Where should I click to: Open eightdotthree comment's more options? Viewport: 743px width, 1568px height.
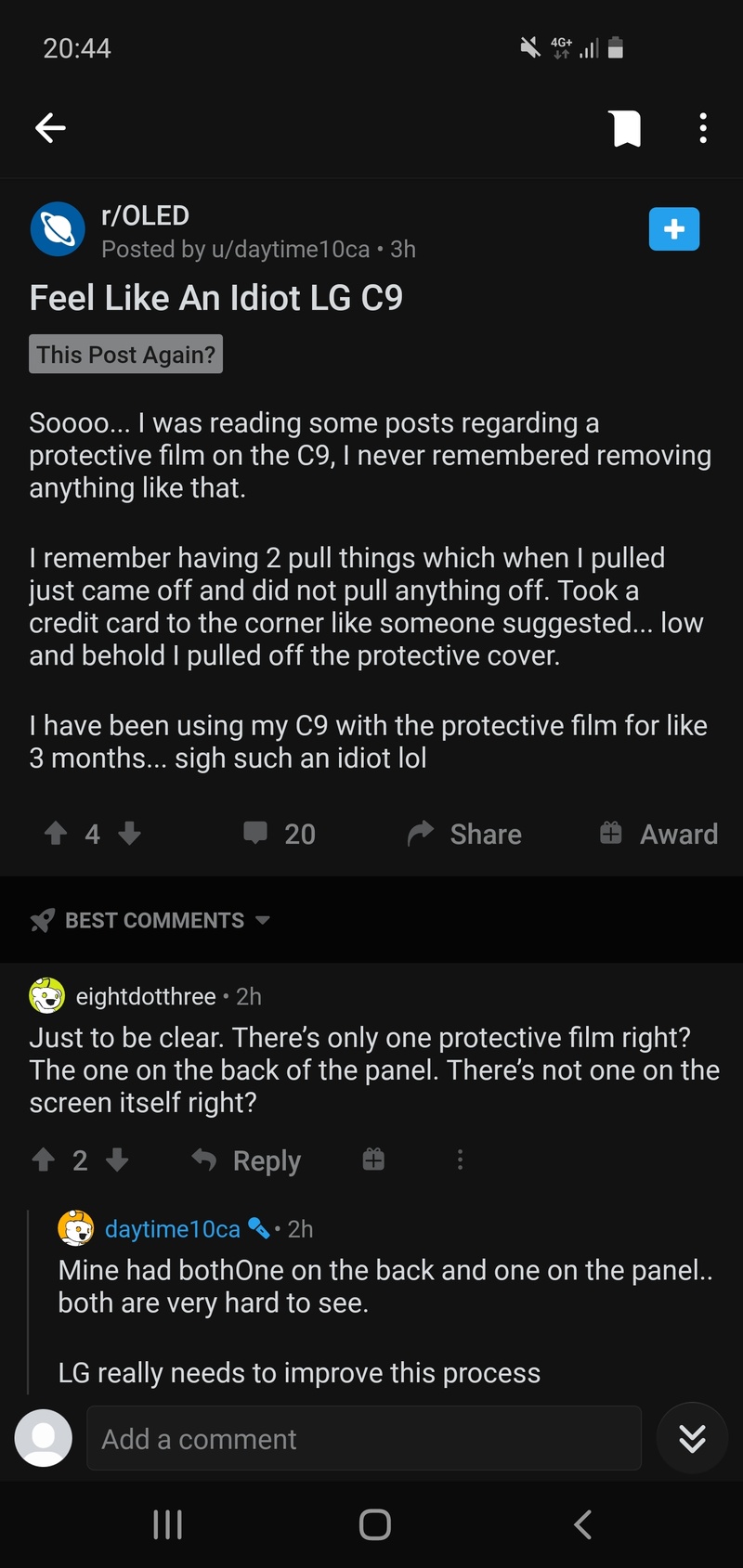[460, 1160]
